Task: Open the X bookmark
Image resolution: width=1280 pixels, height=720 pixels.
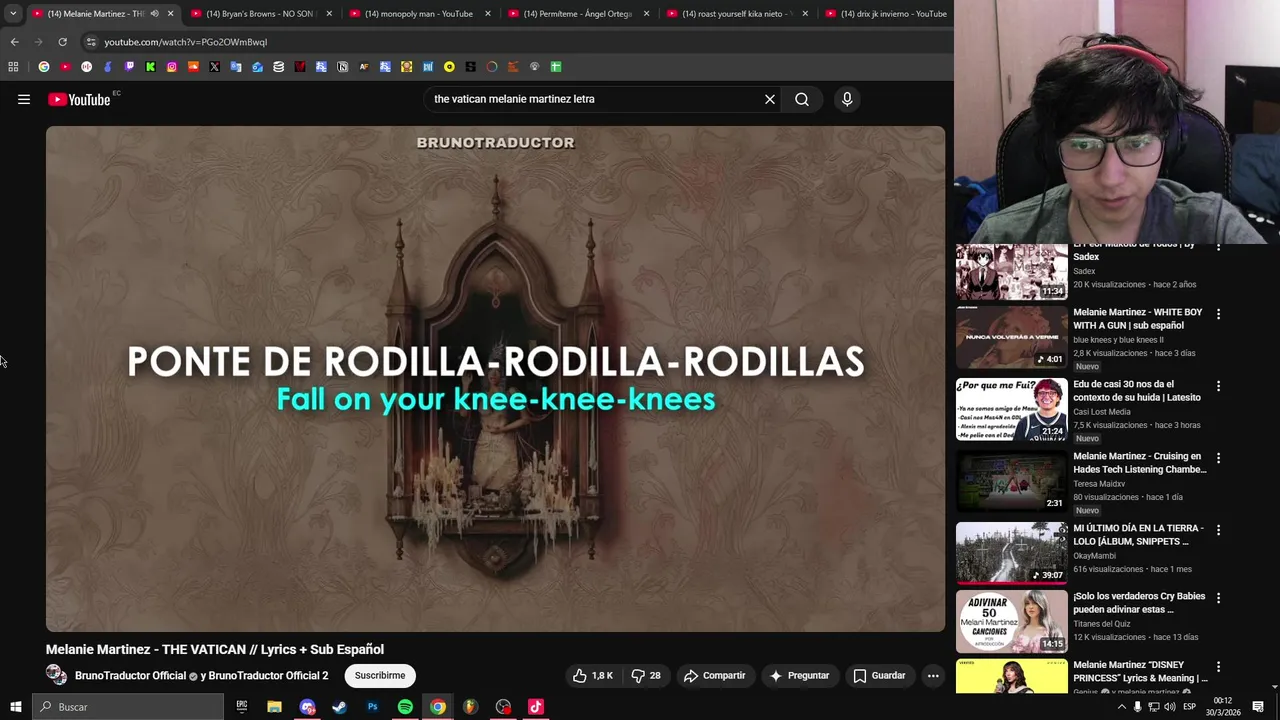Action: (x=214, y=67)
